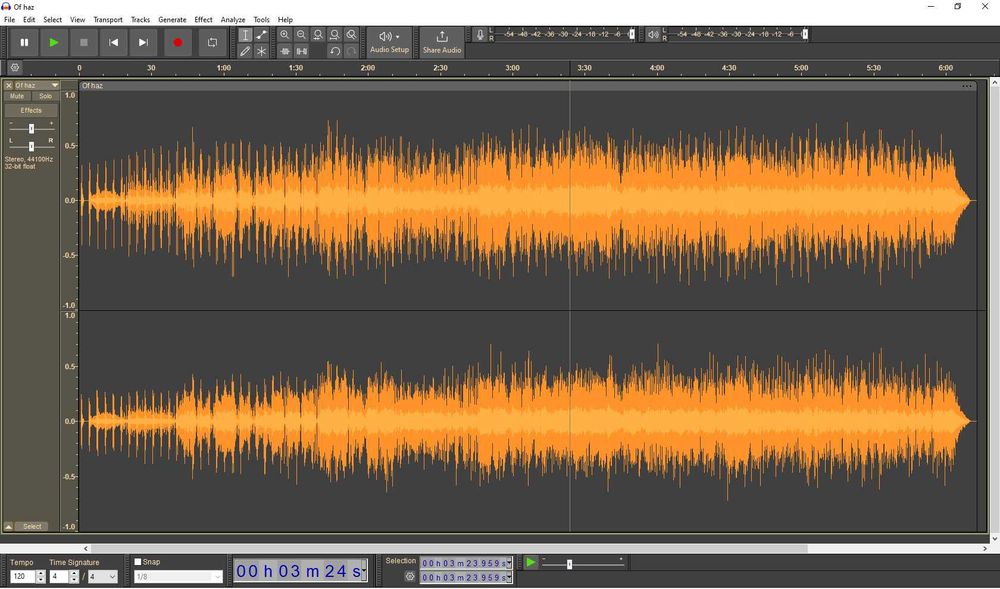
Task: Start playback with the green Play button
Action: click(x=54, y=43)
